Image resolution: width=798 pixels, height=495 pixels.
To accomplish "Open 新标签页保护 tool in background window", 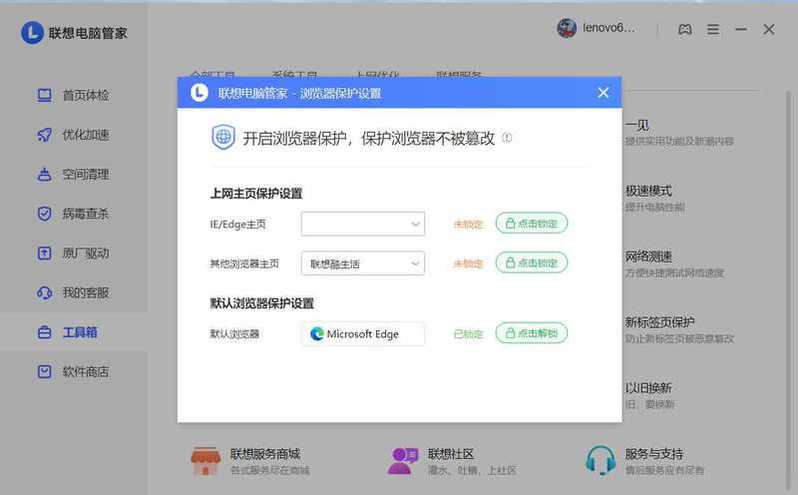I will point(679,330).
